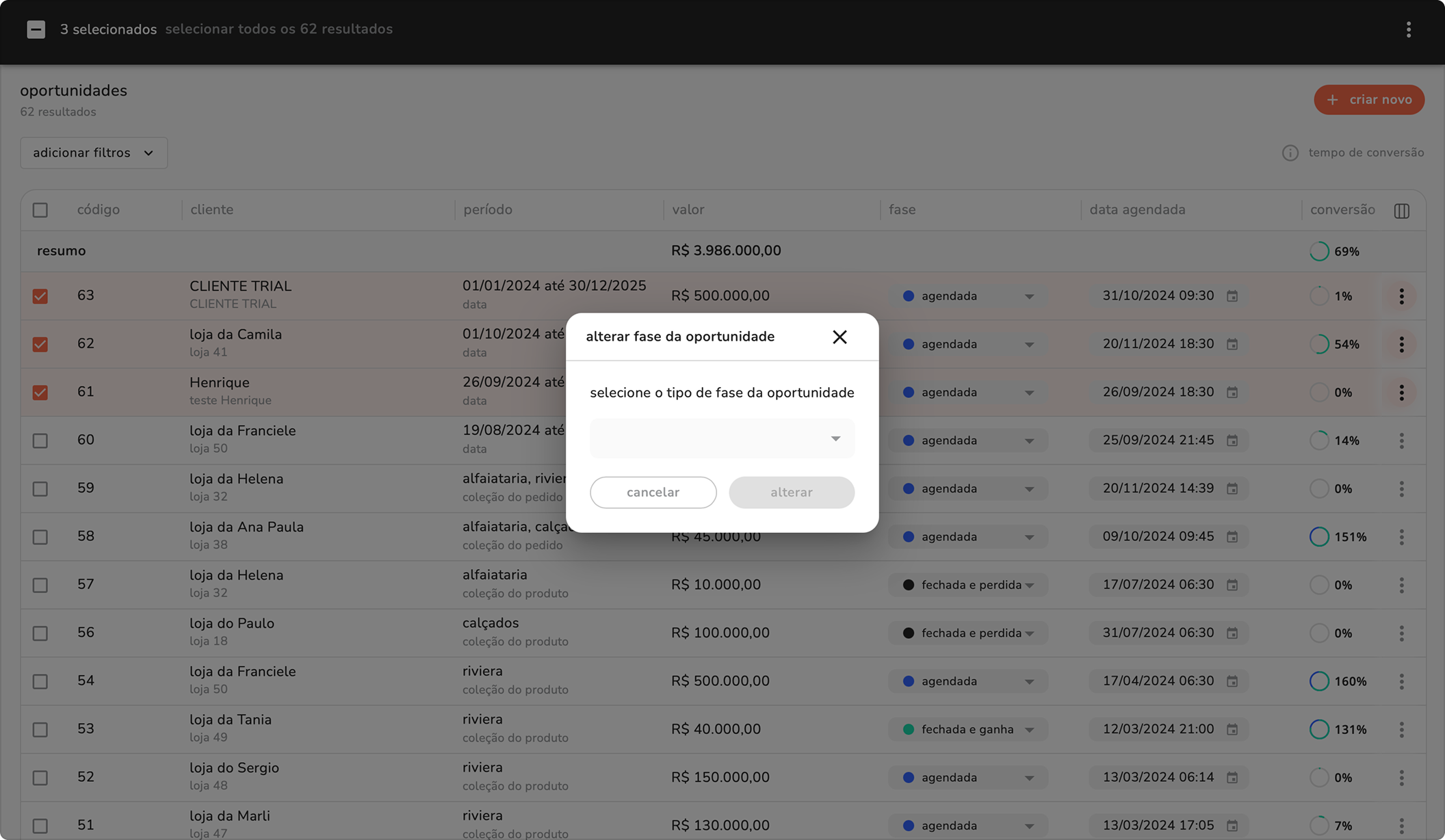Expand the fase type dropdown in dialog

pos(722,438)
